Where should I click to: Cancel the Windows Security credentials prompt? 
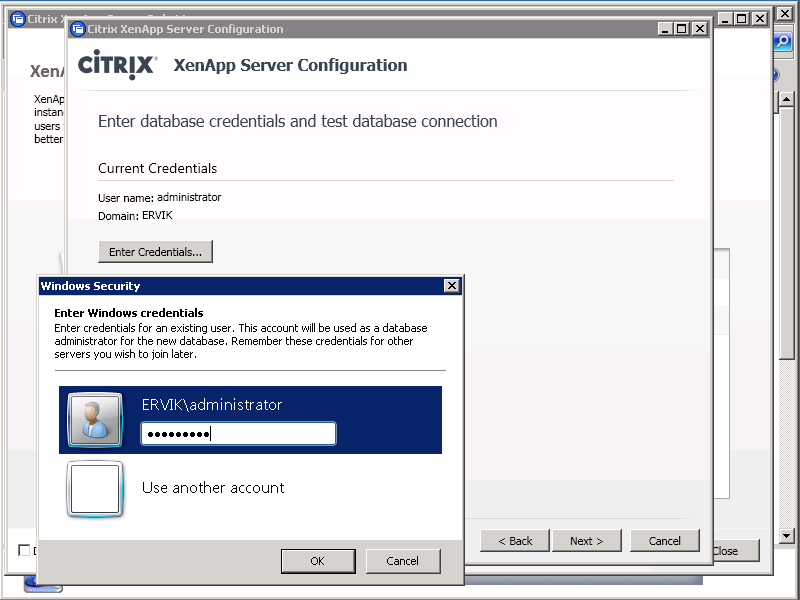point(403,561)
